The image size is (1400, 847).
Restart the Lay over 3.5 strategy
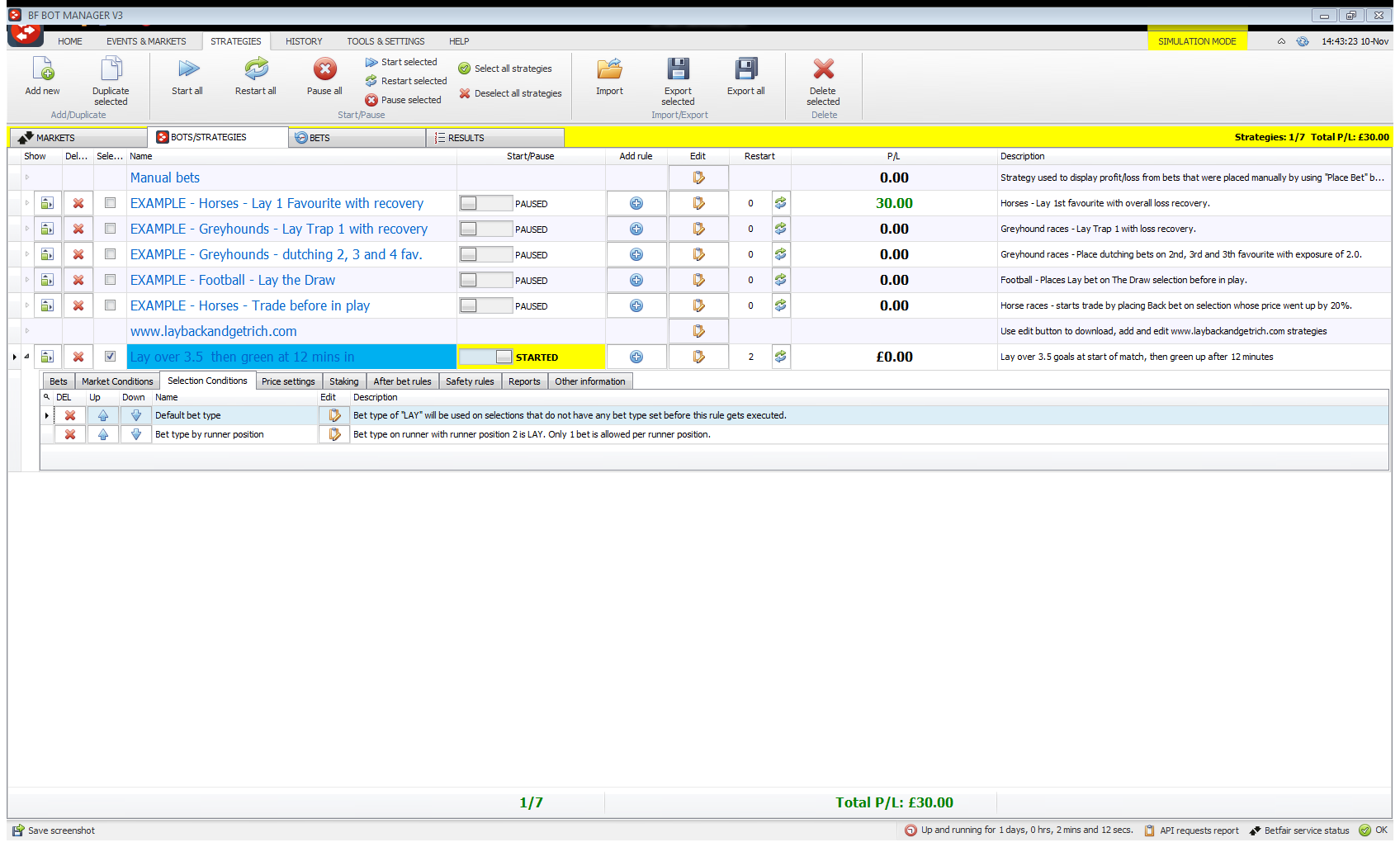[x=780, y=357]
